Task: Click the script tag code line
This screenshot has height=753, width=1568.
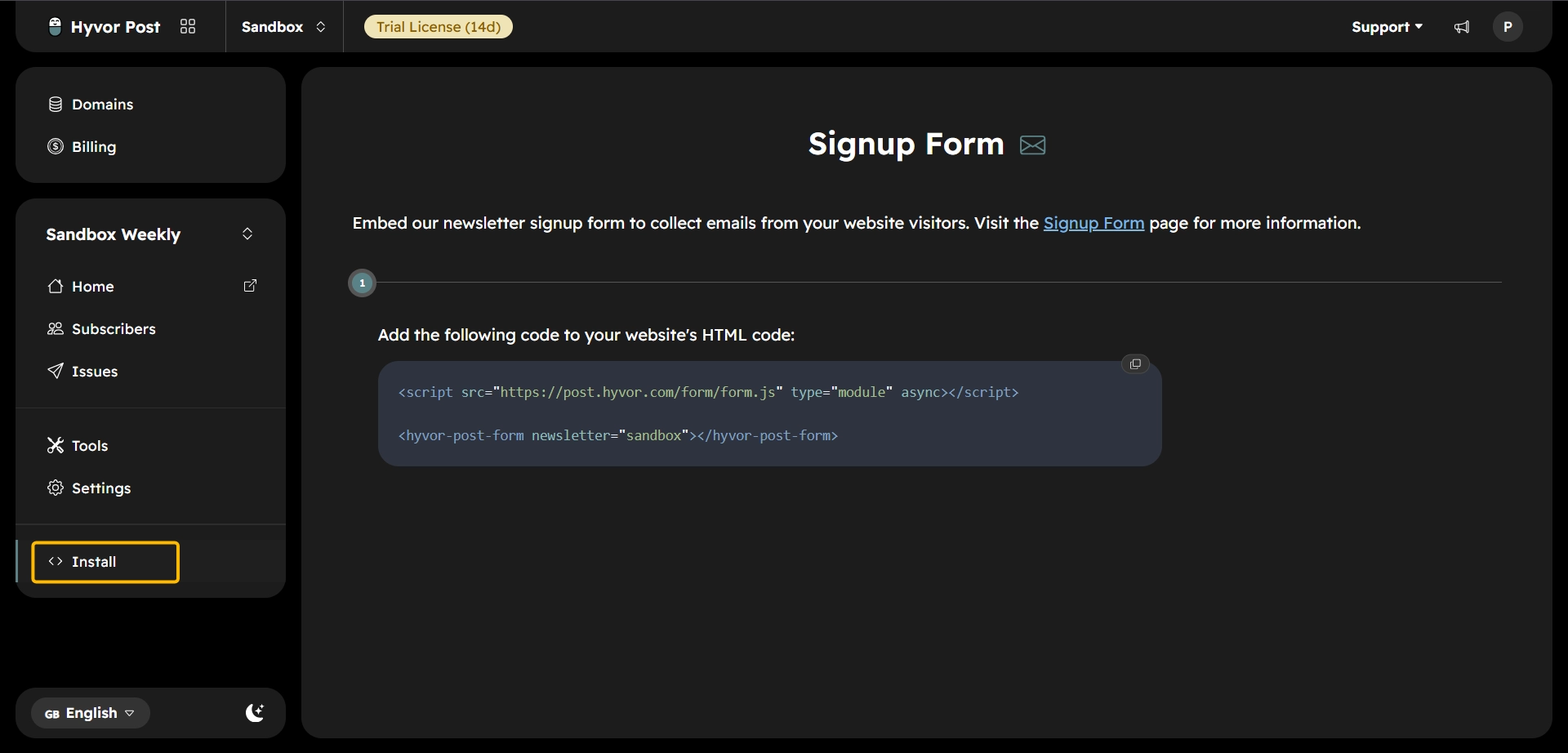Action: (x=708, y=392)
